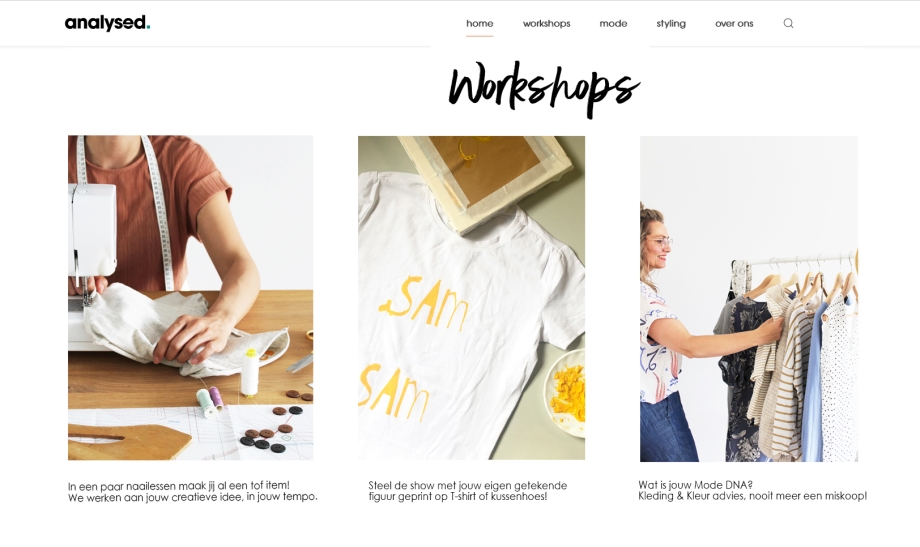Click "We werken aan jouw creatieve idee" line
Image resolution: width=920 pixels, height=547 pixels.
pyautogui.click(x=192, y=497)
